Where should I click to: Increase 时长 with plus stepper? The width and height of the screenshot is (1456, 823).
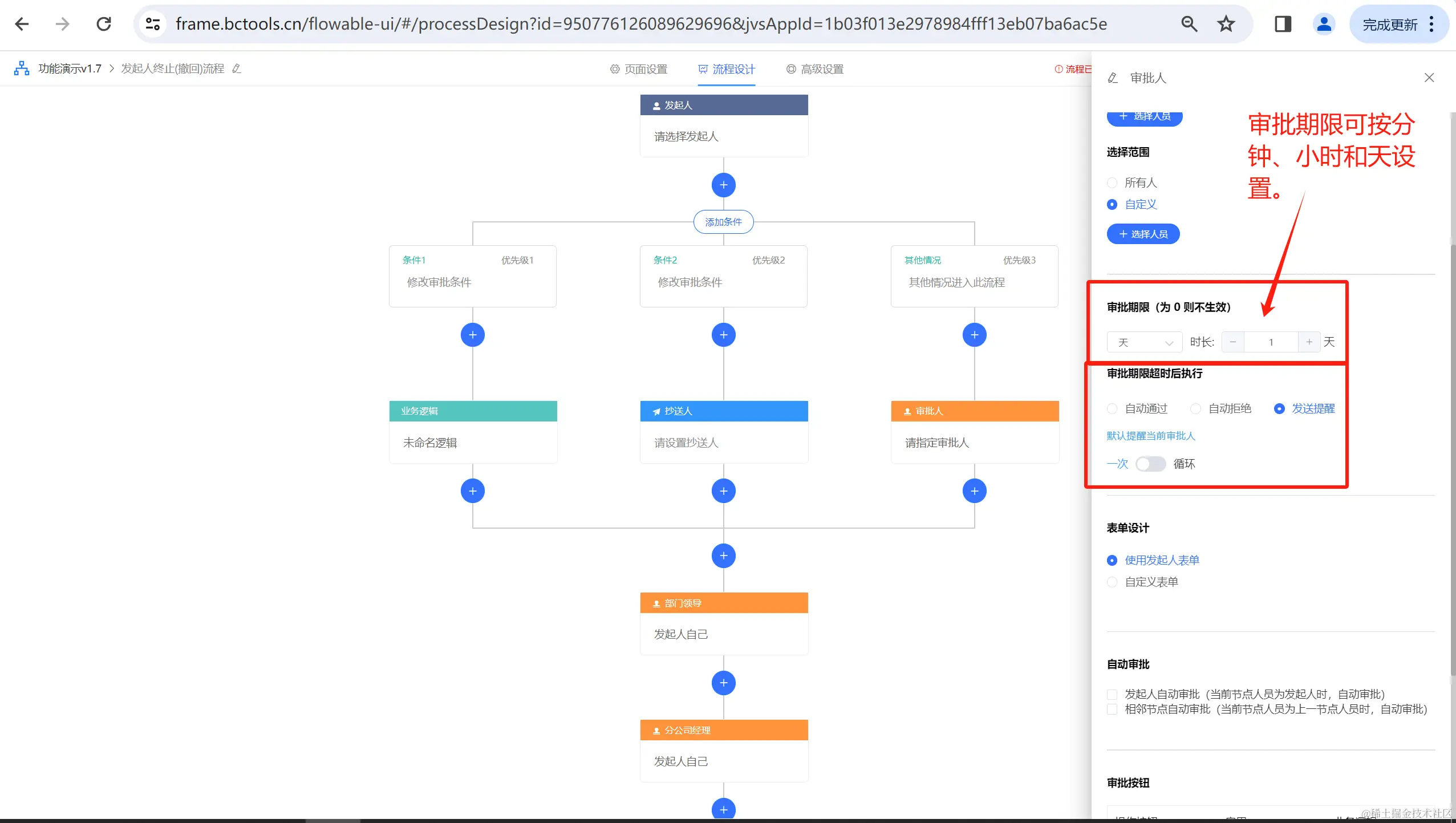coord(1309,342)
